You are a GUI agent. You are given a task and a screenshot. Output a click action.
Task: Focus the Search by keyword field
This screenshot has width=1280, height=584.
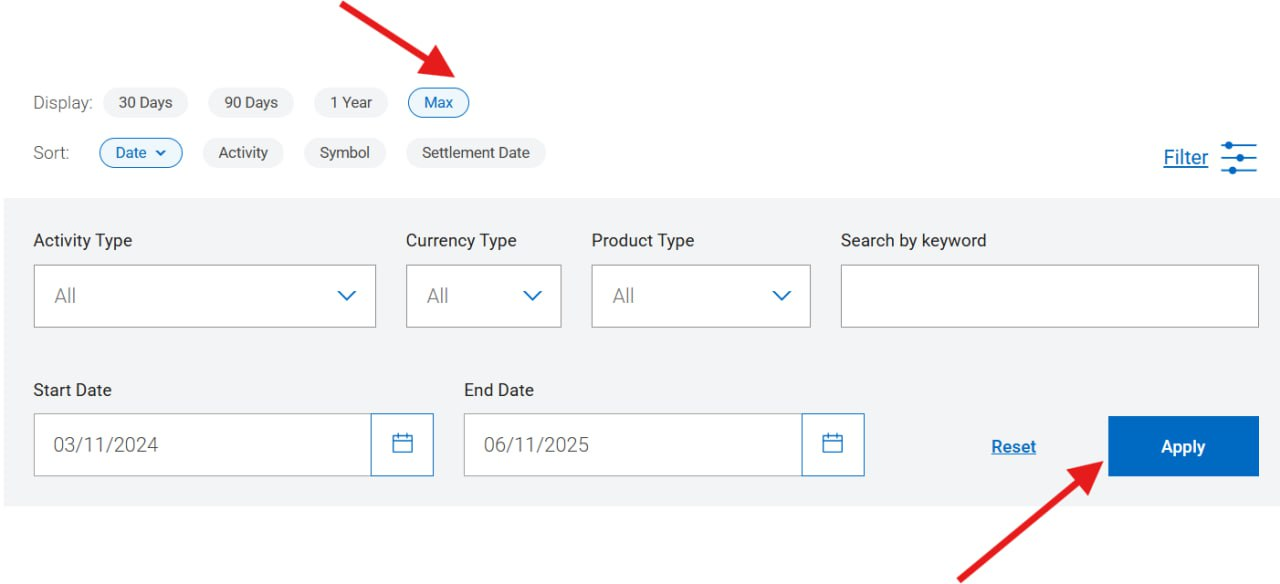(x=1049, y=296)
